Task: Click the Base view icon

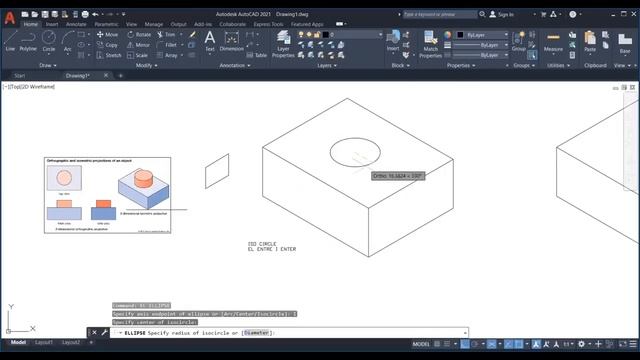Action: point(624,43)
